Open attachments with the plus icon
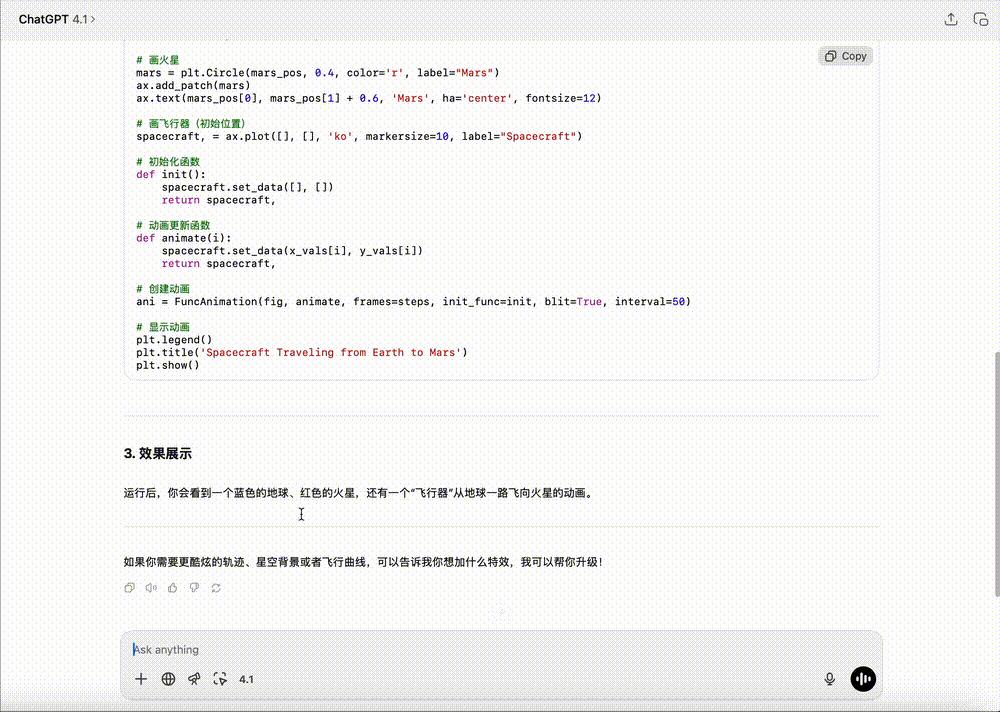The width and height of the screenshot is (1000, 712). coord(141,679)
